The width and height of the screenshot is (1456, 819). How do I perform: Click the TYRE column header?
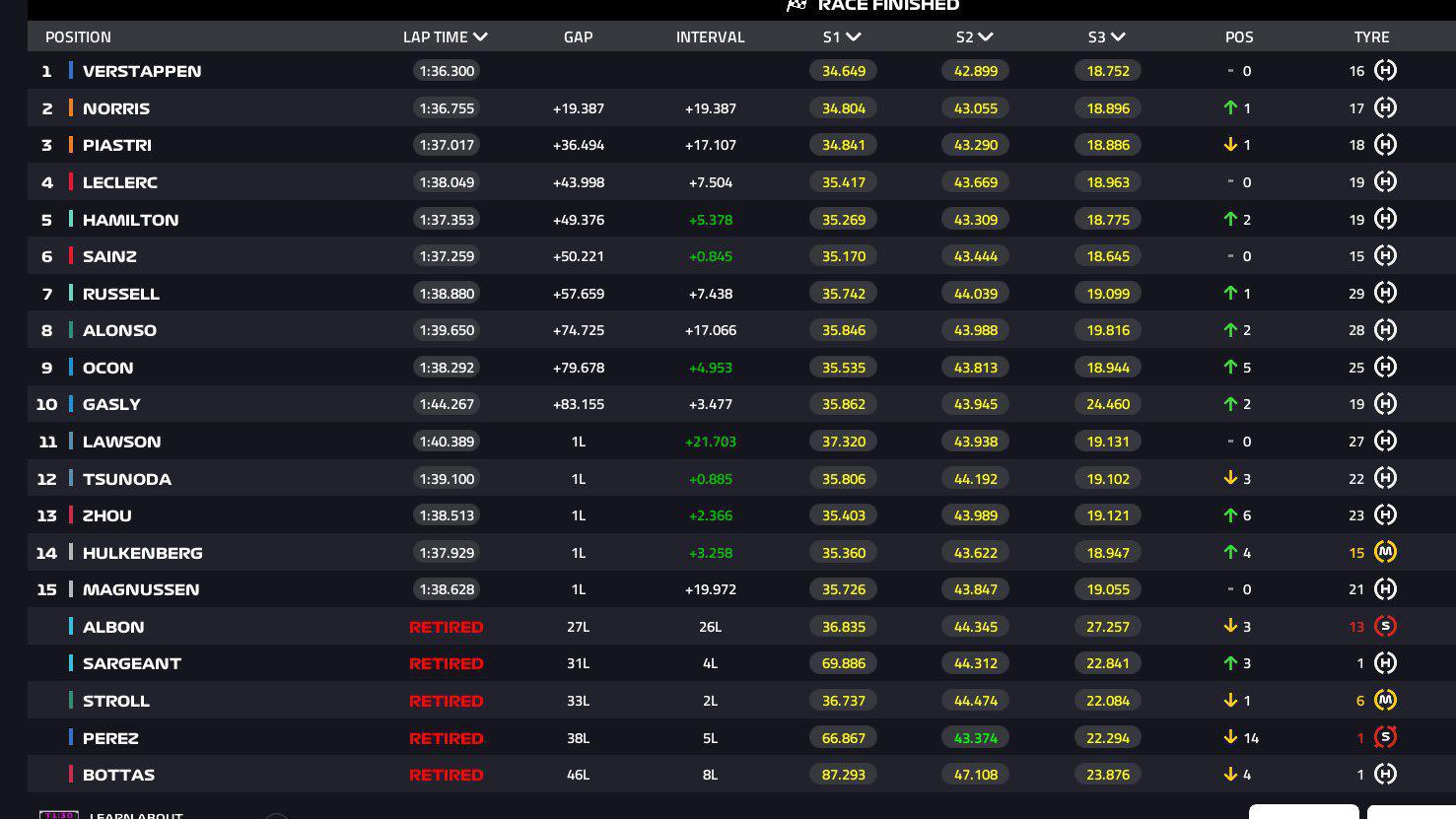(1371, 37)
